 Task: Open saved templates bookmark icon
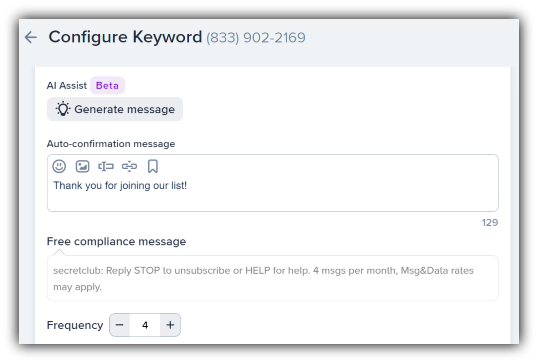pyautogui.click(x=153, y=166)
